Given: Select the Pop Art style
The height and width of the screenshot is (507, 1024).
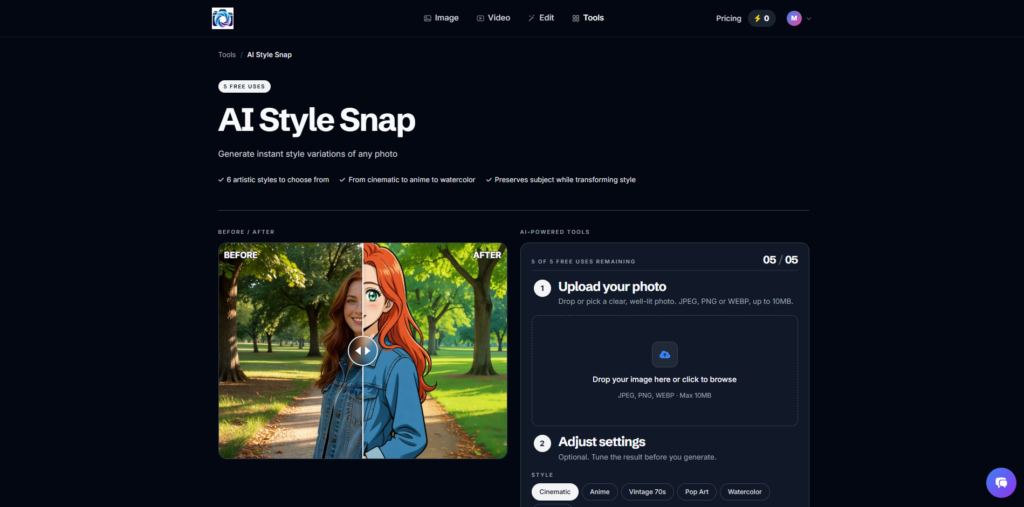Looking at the screenshot, I should point(697,491).
